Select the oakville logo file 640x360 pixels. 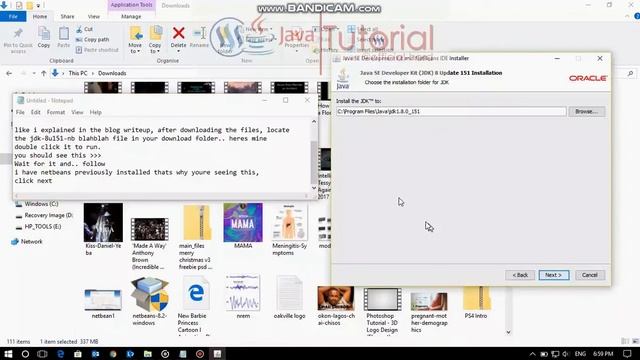289,297
